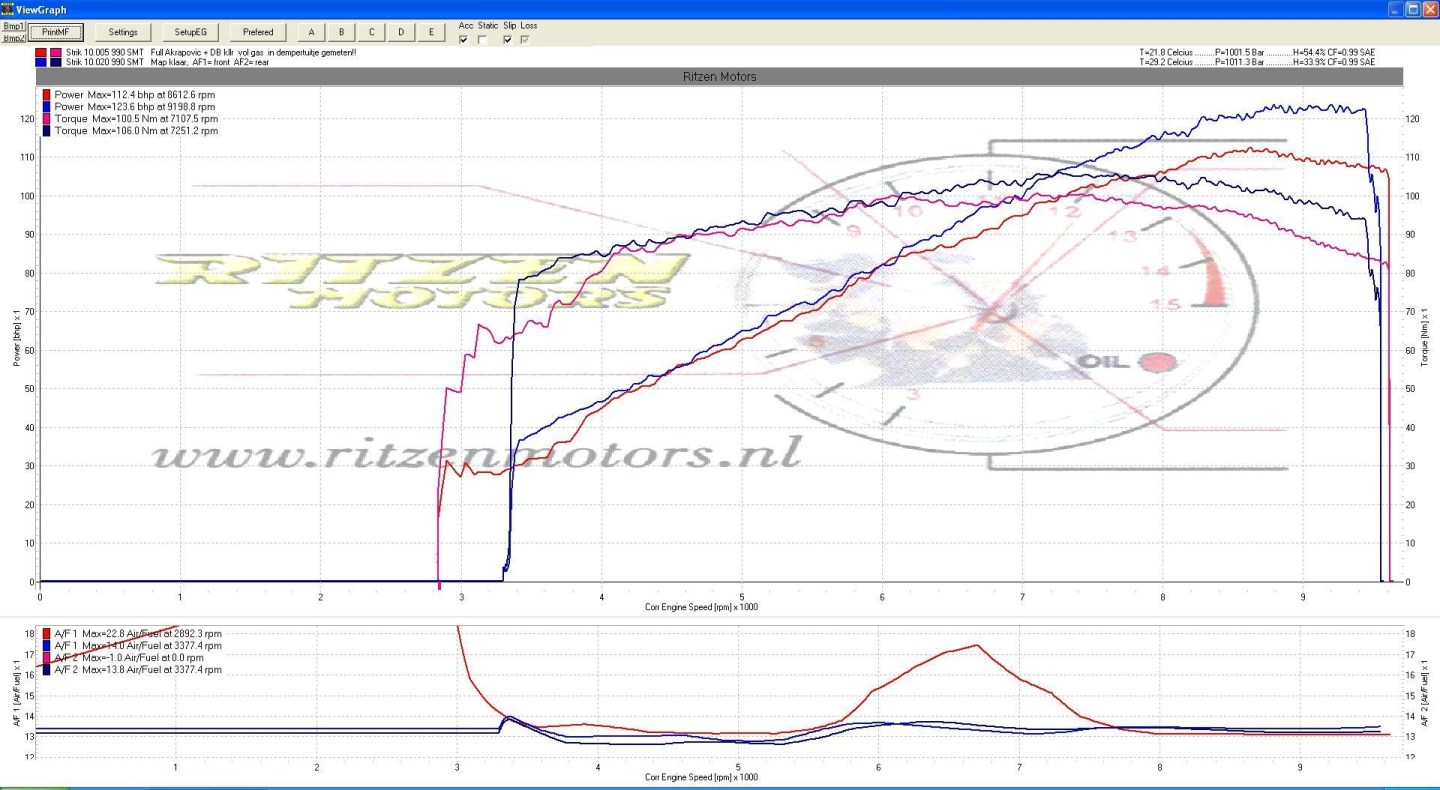Click the ViewGraph app icon in title bar
Image resolution: width=1440 pixels, height=790 pixels.
click(8, 9)
